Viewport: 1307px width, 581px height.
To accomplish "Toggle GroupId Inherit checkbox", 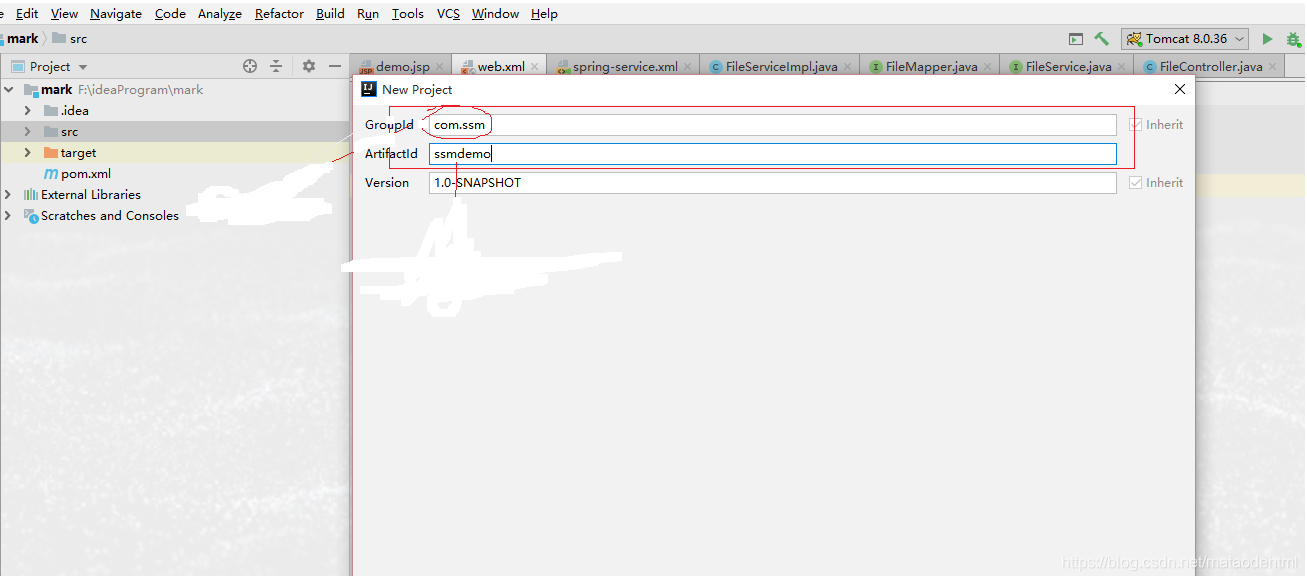I will click(1136, 125).
